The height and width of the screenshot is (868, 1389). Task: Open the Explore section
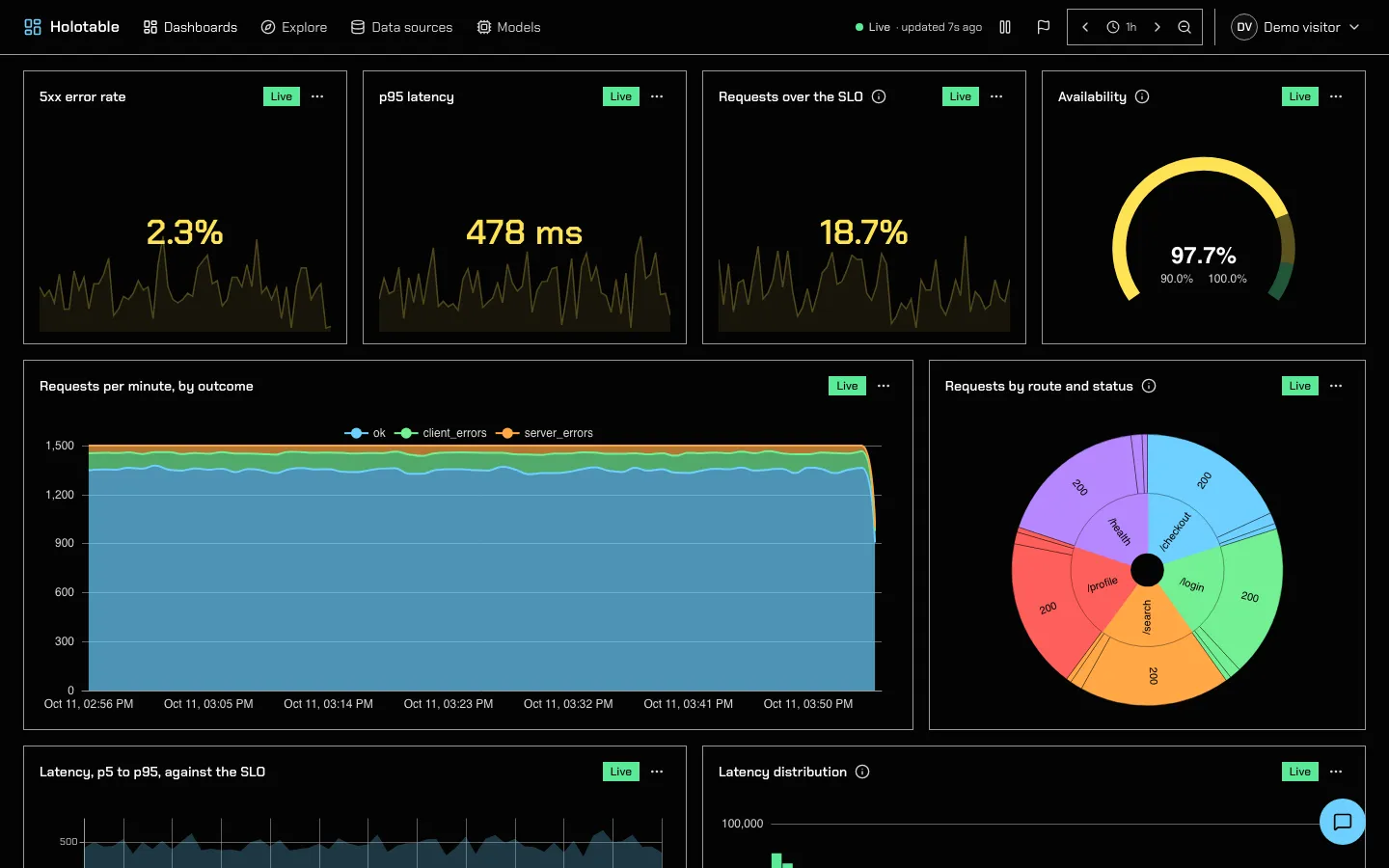[294, 27]
